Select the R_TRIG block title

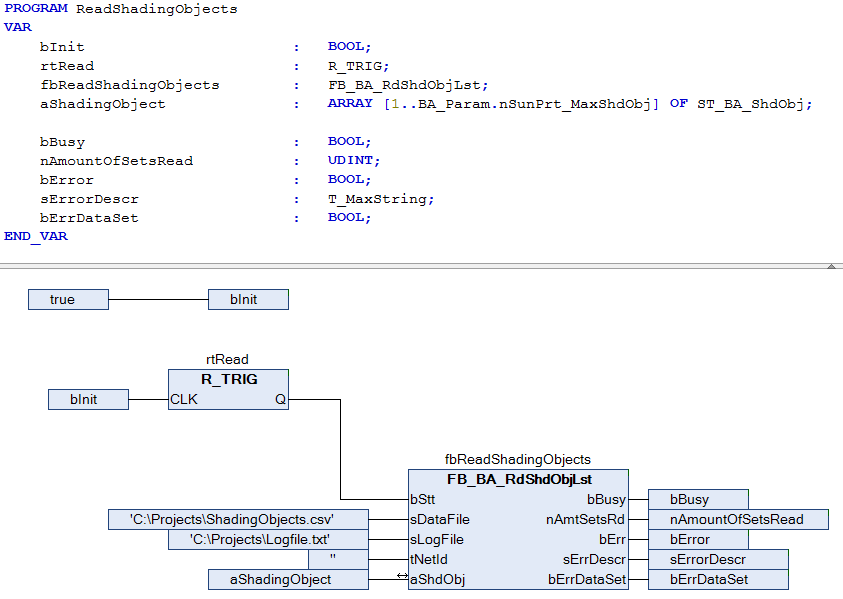(x=229, y=380)
